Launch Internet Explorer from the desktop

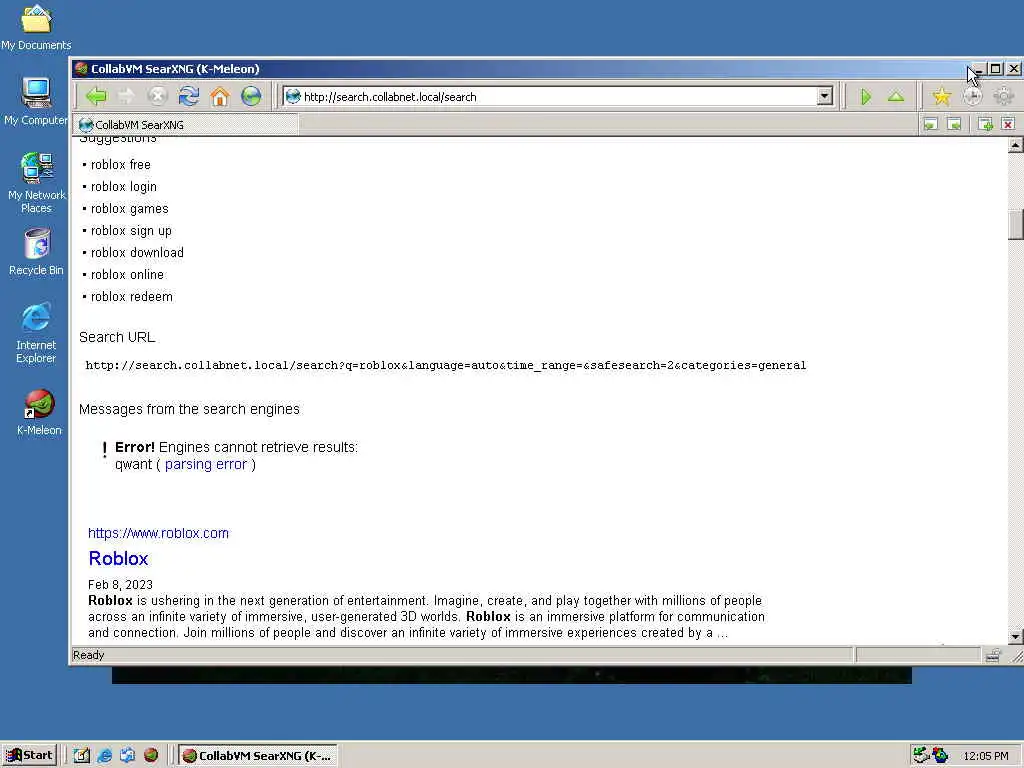click(36, 332)
